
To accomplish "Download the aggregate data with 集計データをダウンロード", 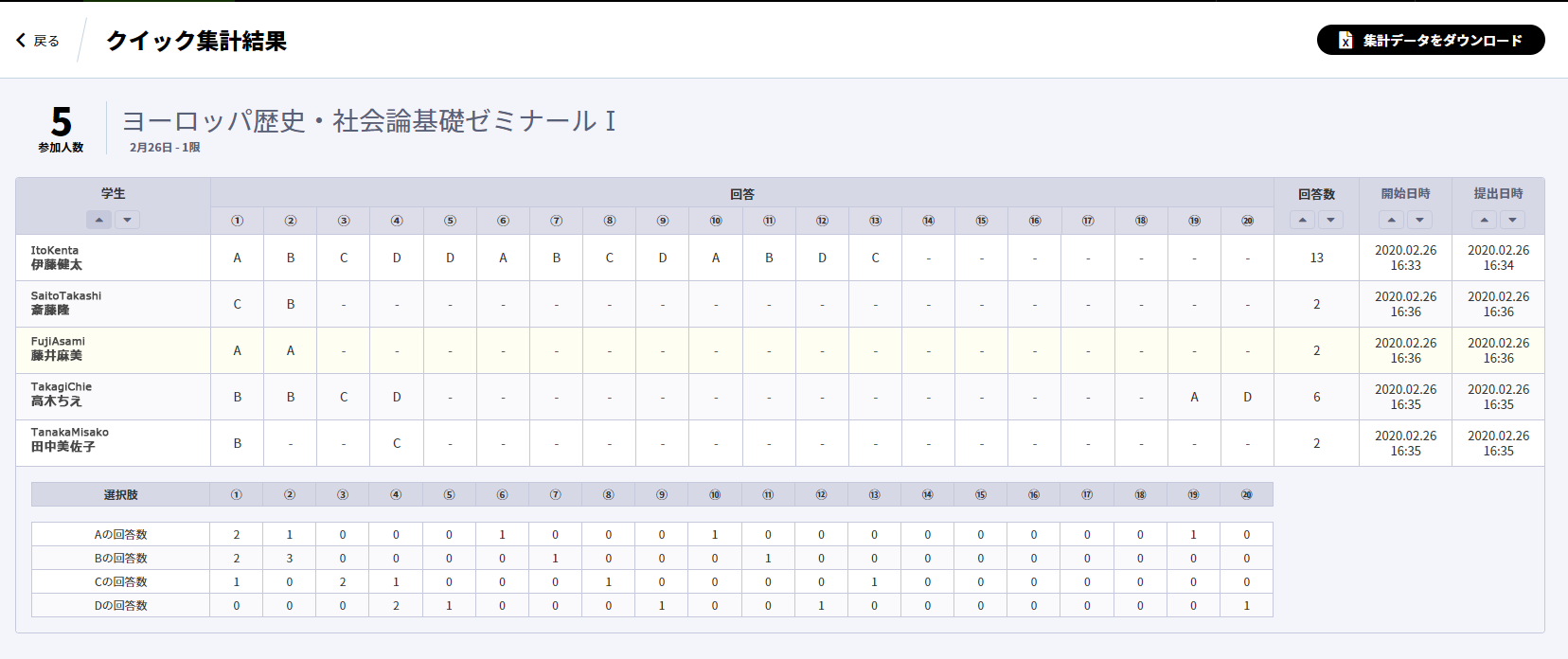I will pos(1431,40).
